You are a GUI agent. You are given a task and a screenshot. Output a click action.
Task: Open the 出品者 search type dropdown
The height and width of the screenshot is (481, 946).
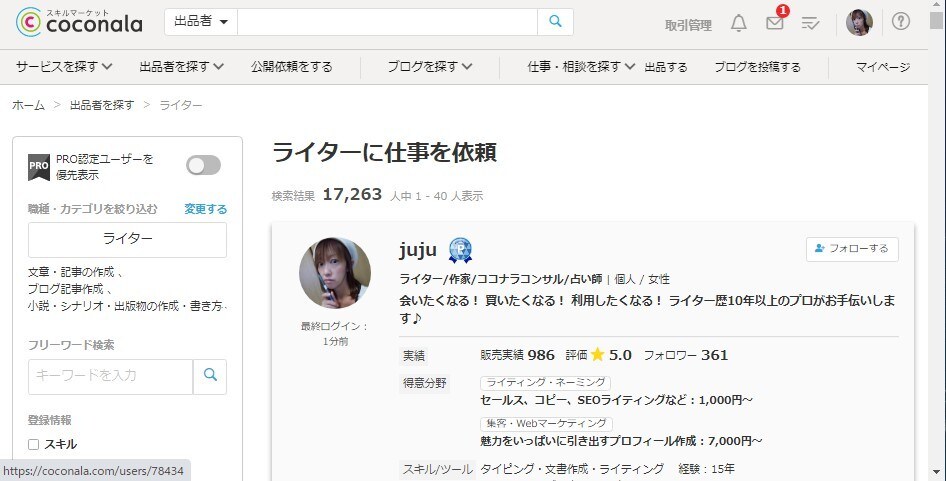(x=201, y=22)
